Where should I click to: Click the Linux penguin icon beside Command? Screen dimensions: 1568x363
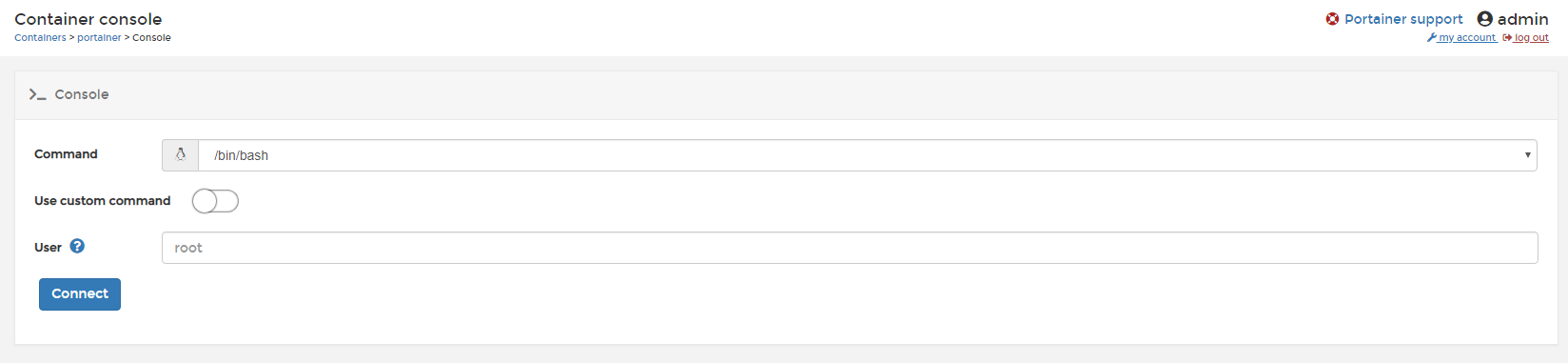[x=180, y=155]
